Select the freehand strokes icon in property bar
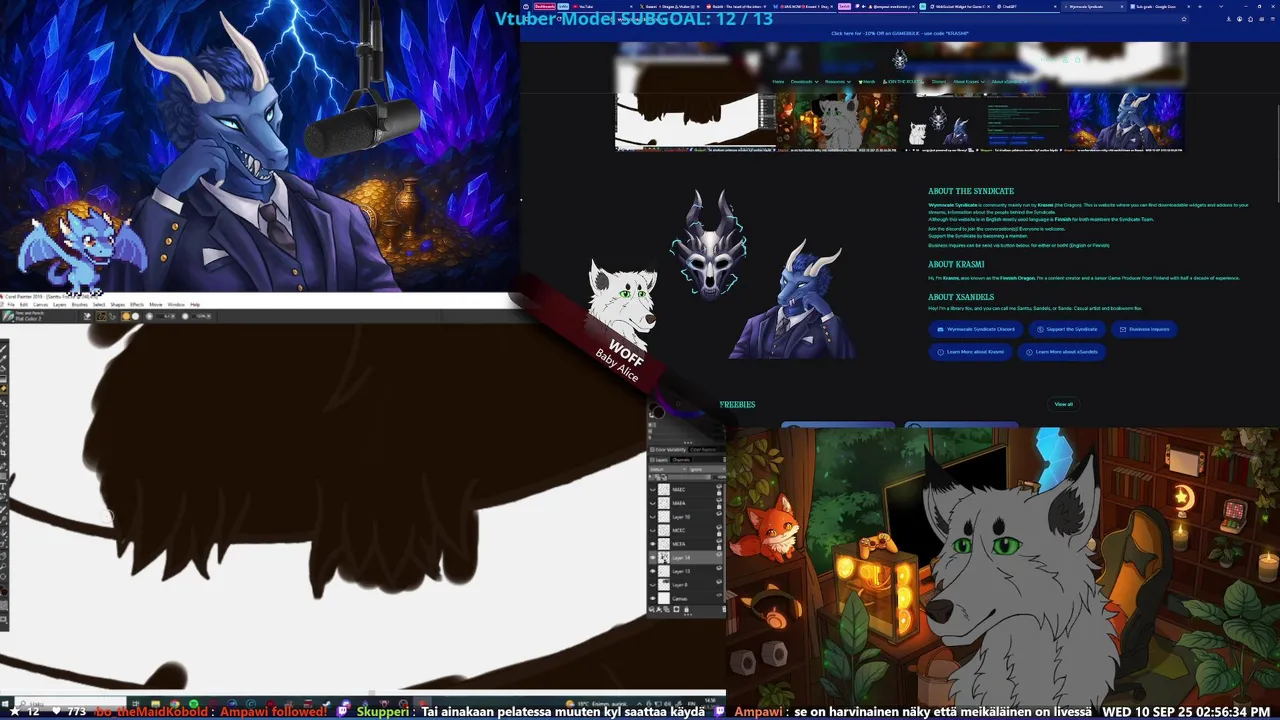This screenshot has width=1280, height=720. [101, 316]
